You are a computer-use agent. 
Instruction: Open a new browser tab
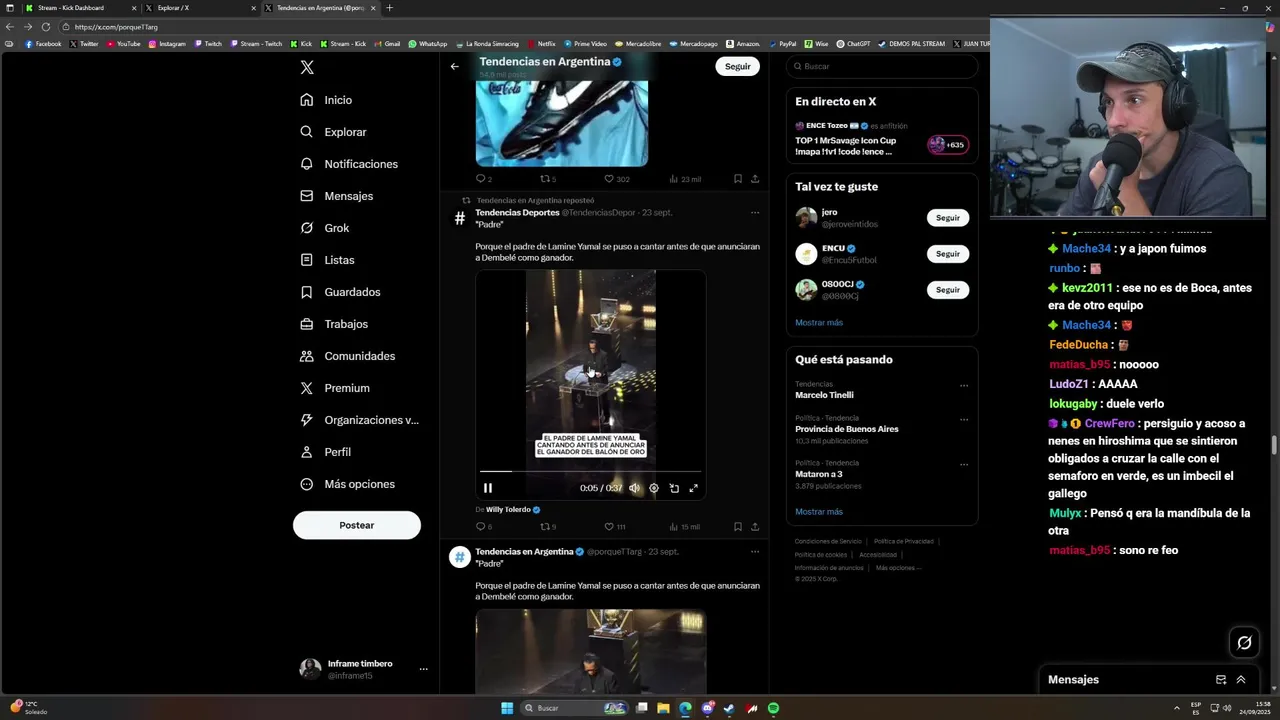tap(389, 8)
